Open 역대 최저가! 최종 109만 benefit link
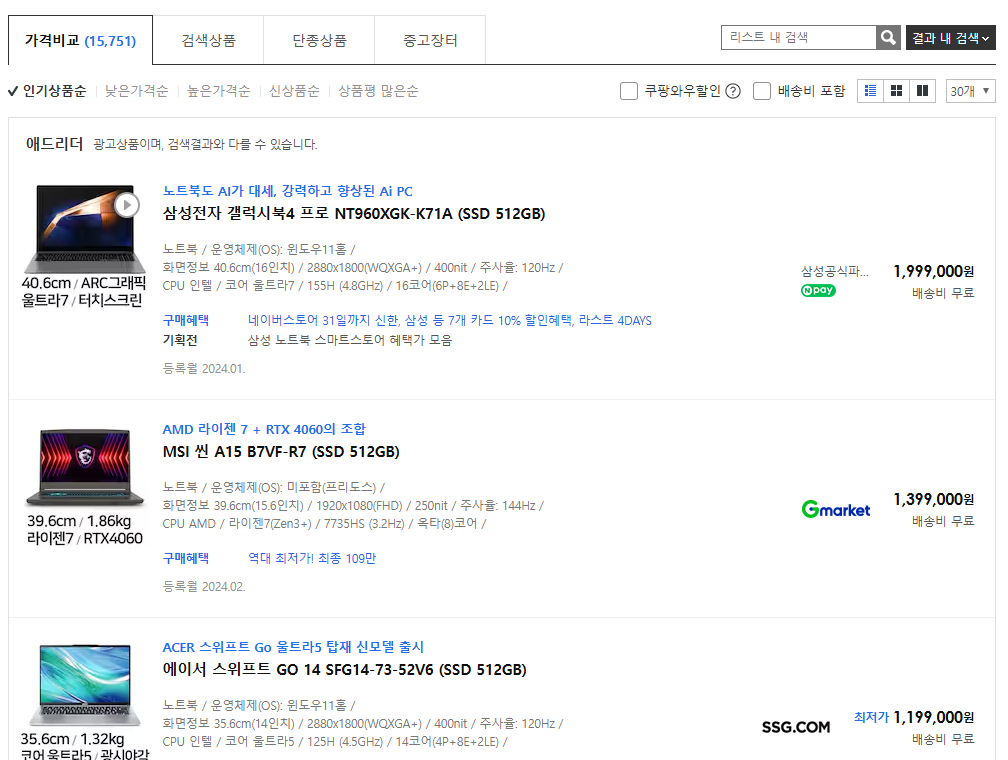The height and width of the screenshot is (760, 1008). pos(312,558)
